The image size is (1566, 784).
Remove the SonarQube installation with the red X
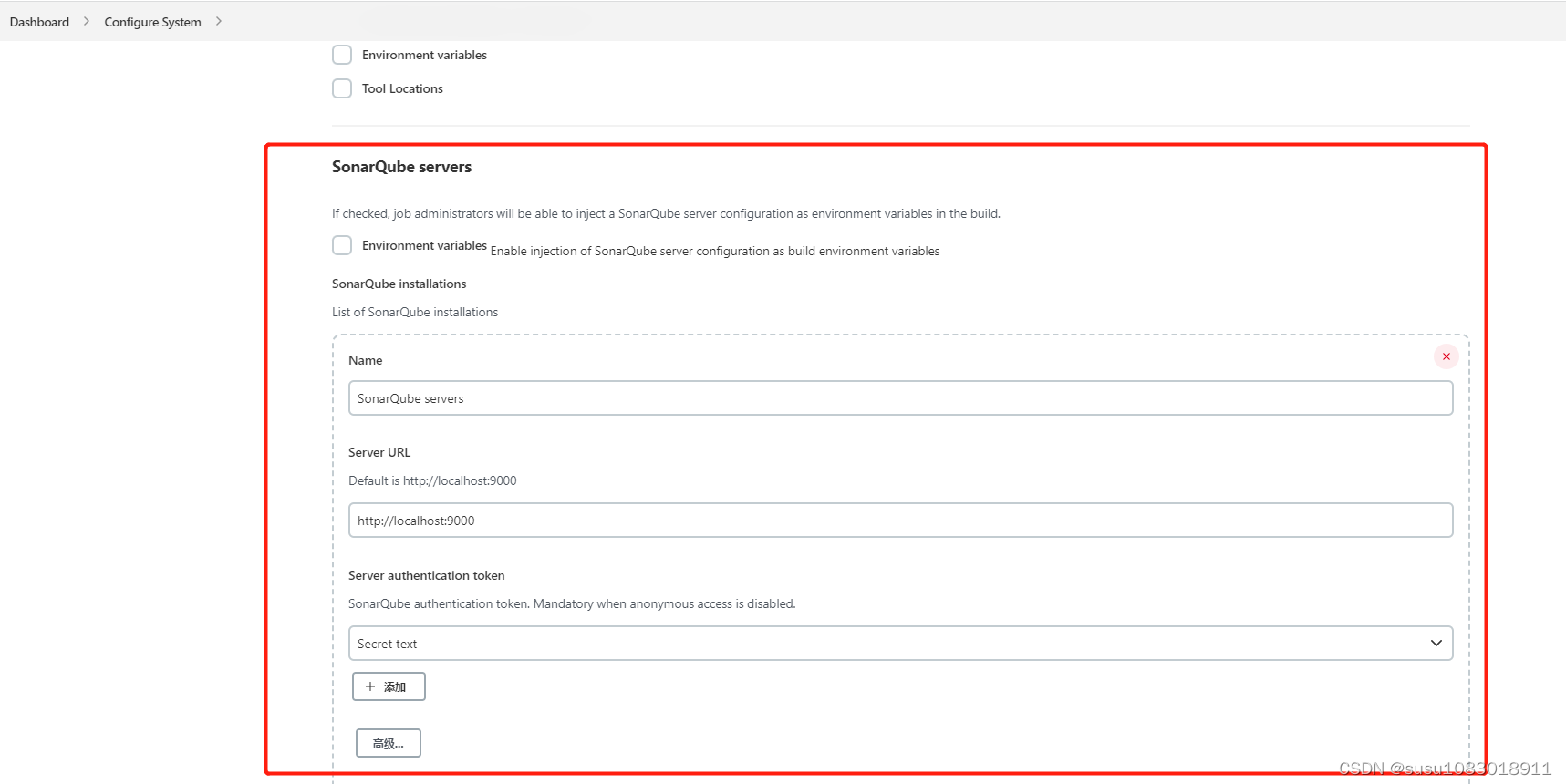tap(1446, 356)
